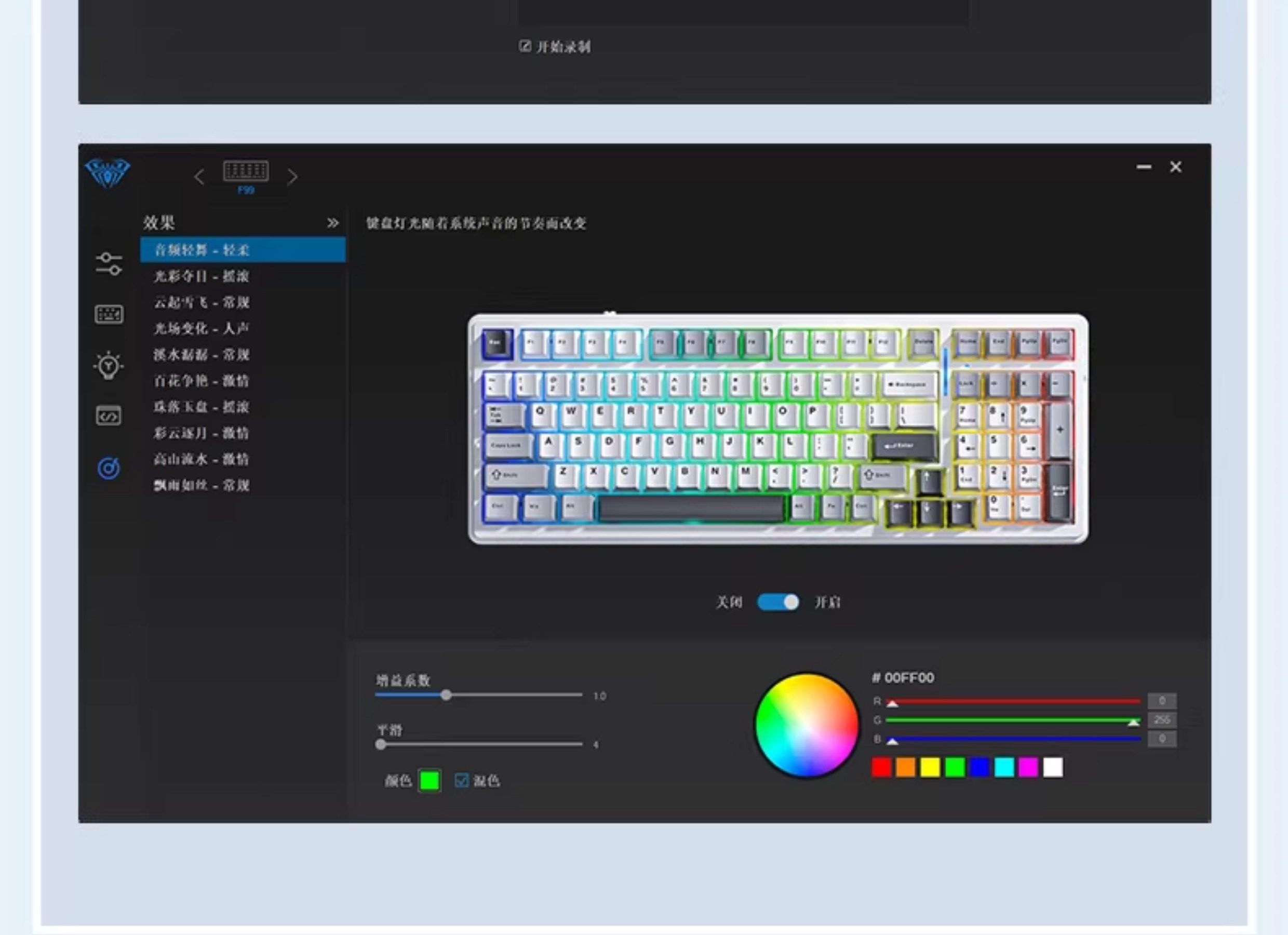Open the sliders settings sidebar icon
This screenshot has height=935, width=1288.
tap(109, 264)
